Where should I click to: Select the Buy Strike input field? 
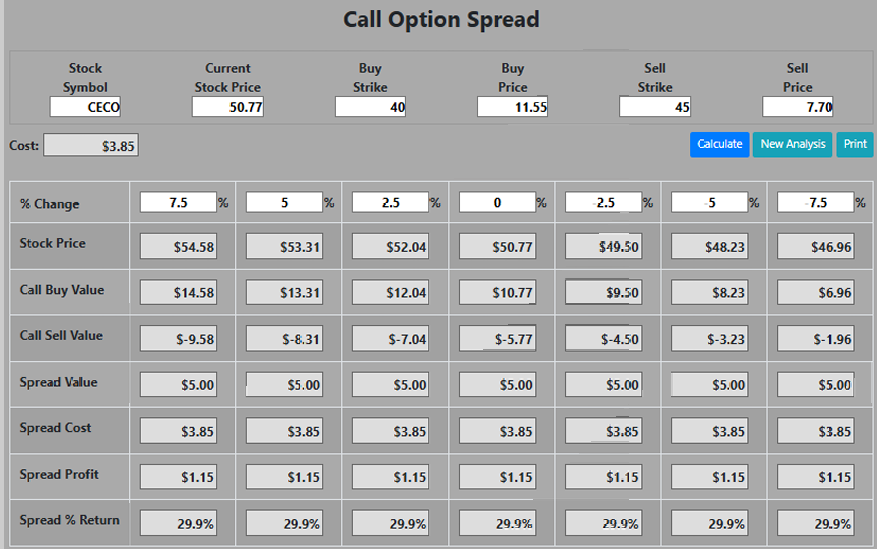370,107
